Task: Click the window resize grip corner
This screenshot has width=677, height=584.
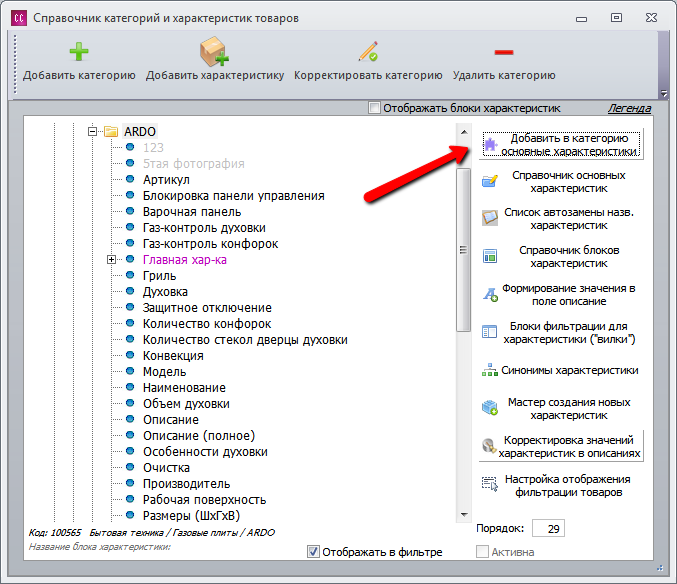Action: click(660, 568)
